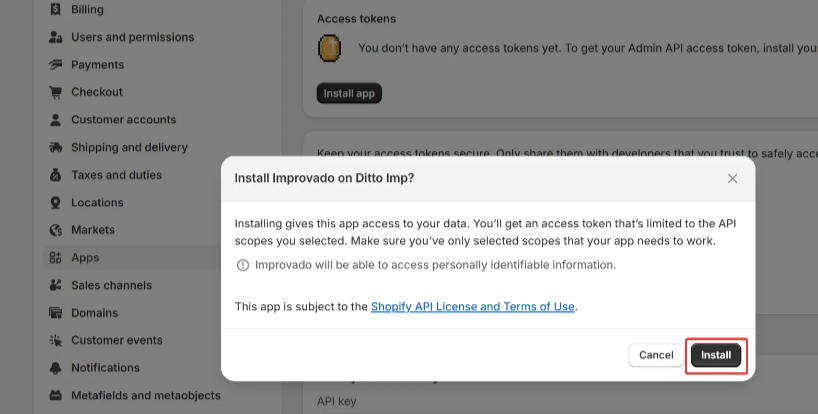The width and height of the screenshot is (818, 414).
Task: Click the Users and permissions icon
Action: coord(55,37)
